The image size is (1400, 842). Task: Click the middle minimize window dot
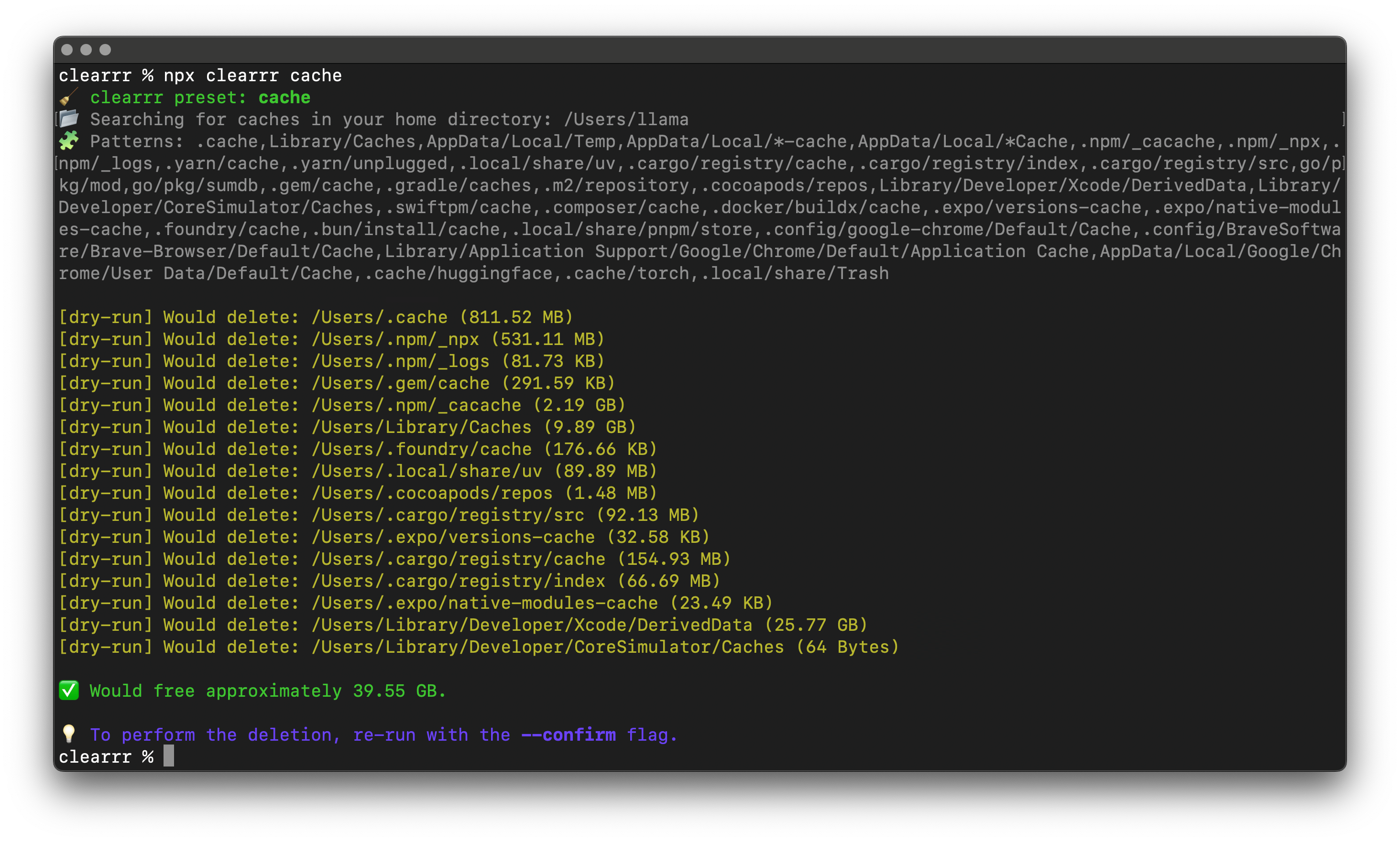click(x=86, y=50)
